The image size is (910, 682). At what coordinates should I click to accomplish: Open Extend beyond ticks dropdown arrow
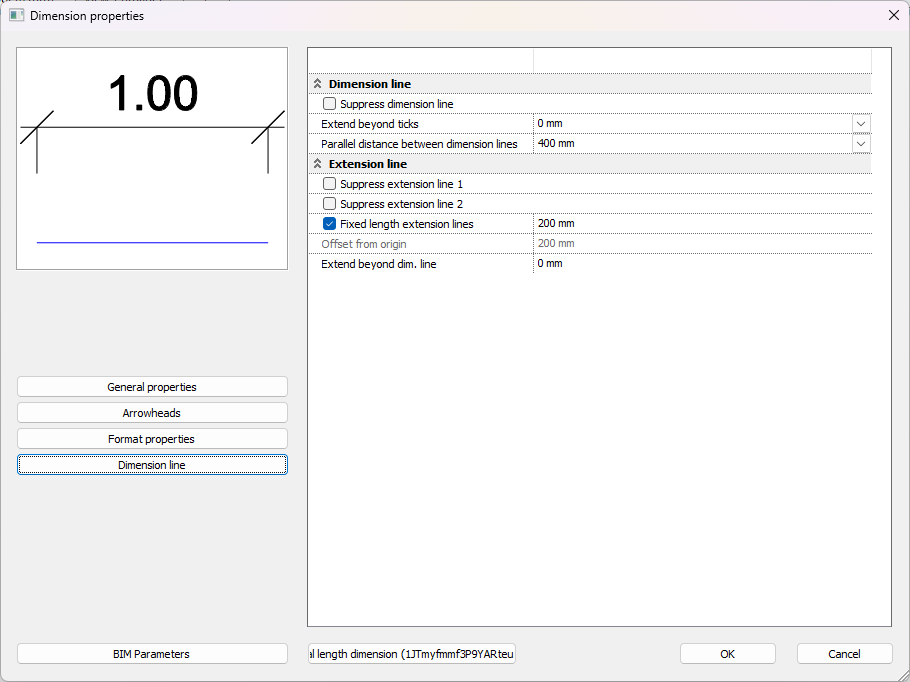pyautogui.click(x=861, y=124)
